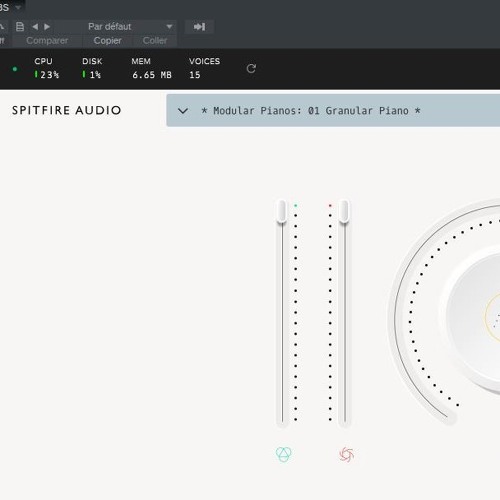Click the SPITFIRE AUDIO logo
The width and height of the screenshot is (500, 500).
click(67, 110)
